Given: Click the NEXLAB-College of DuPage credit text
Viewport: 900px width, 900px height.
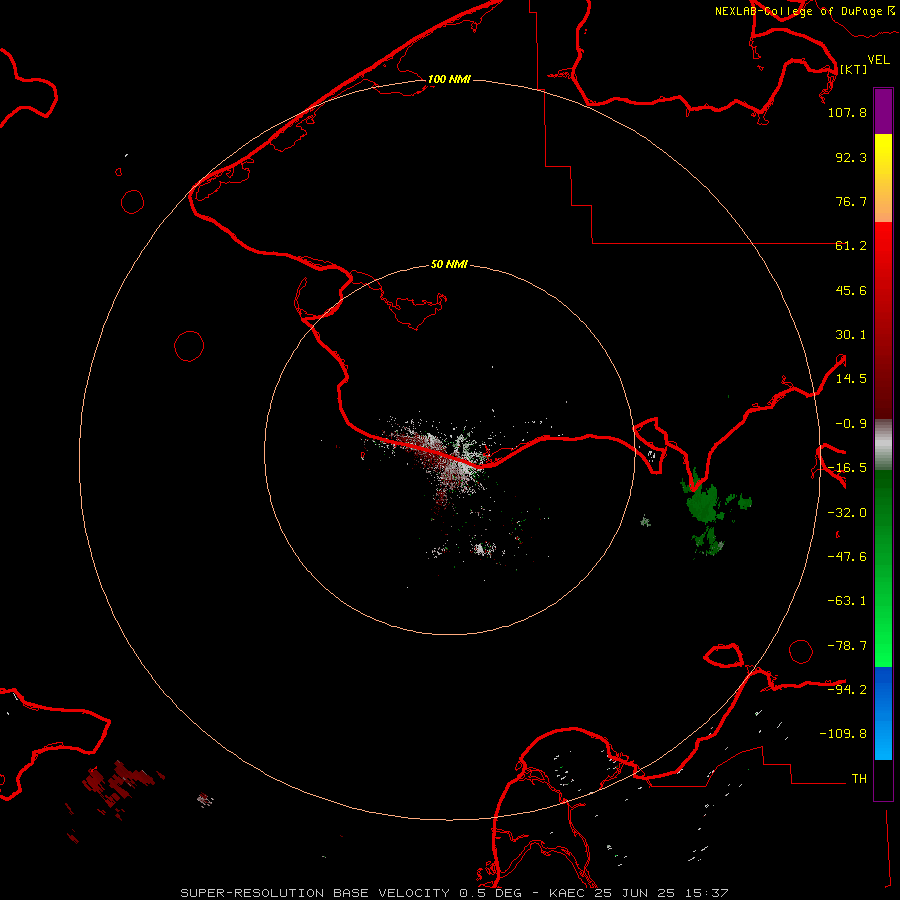Looking at the screenshot, I should [x=805, y=11].
